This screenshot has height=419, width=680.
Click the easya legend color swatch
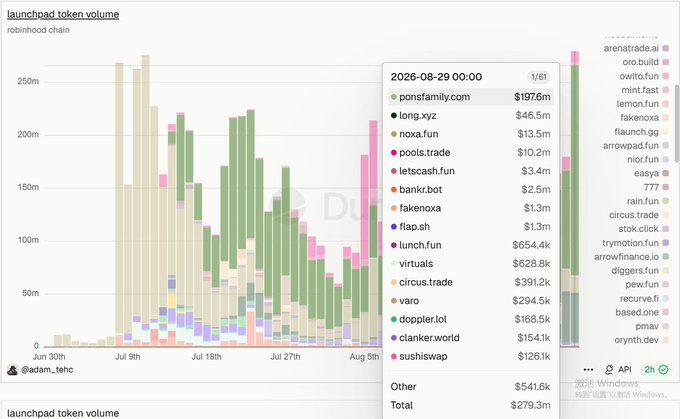665,173
